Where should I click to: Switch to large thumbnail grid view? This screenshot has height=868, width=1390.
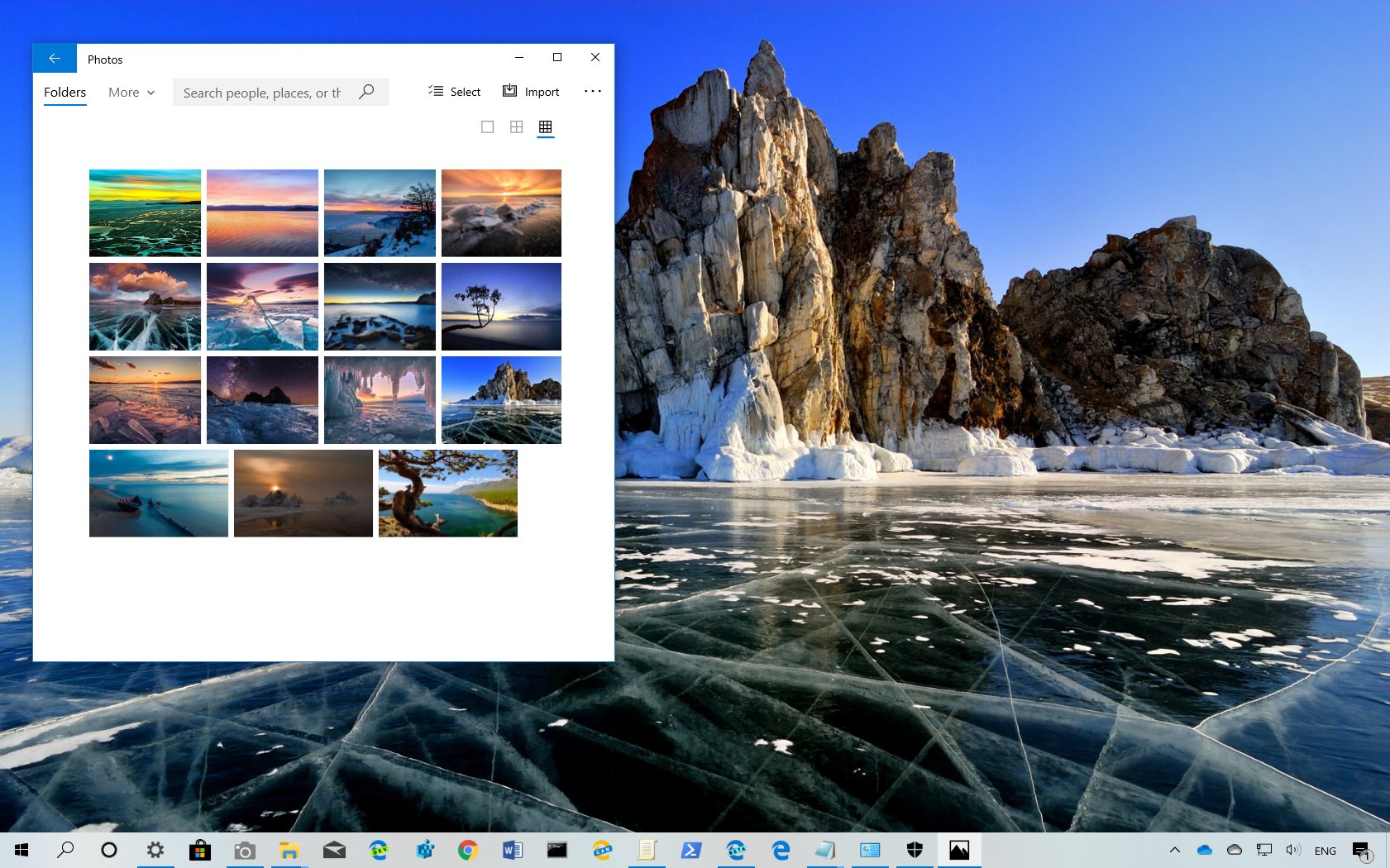pyautogui.click(x=545, y=126)
